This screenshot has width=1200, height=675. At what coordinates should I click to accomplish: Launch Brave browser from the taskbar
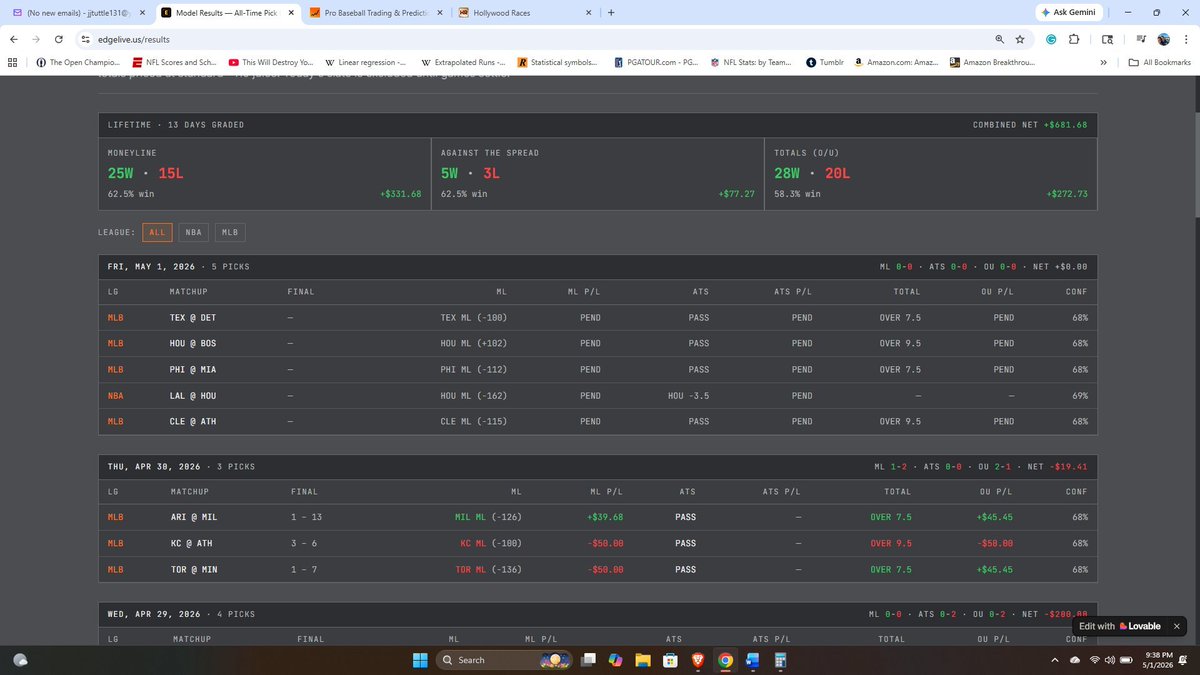click(697, 660)
